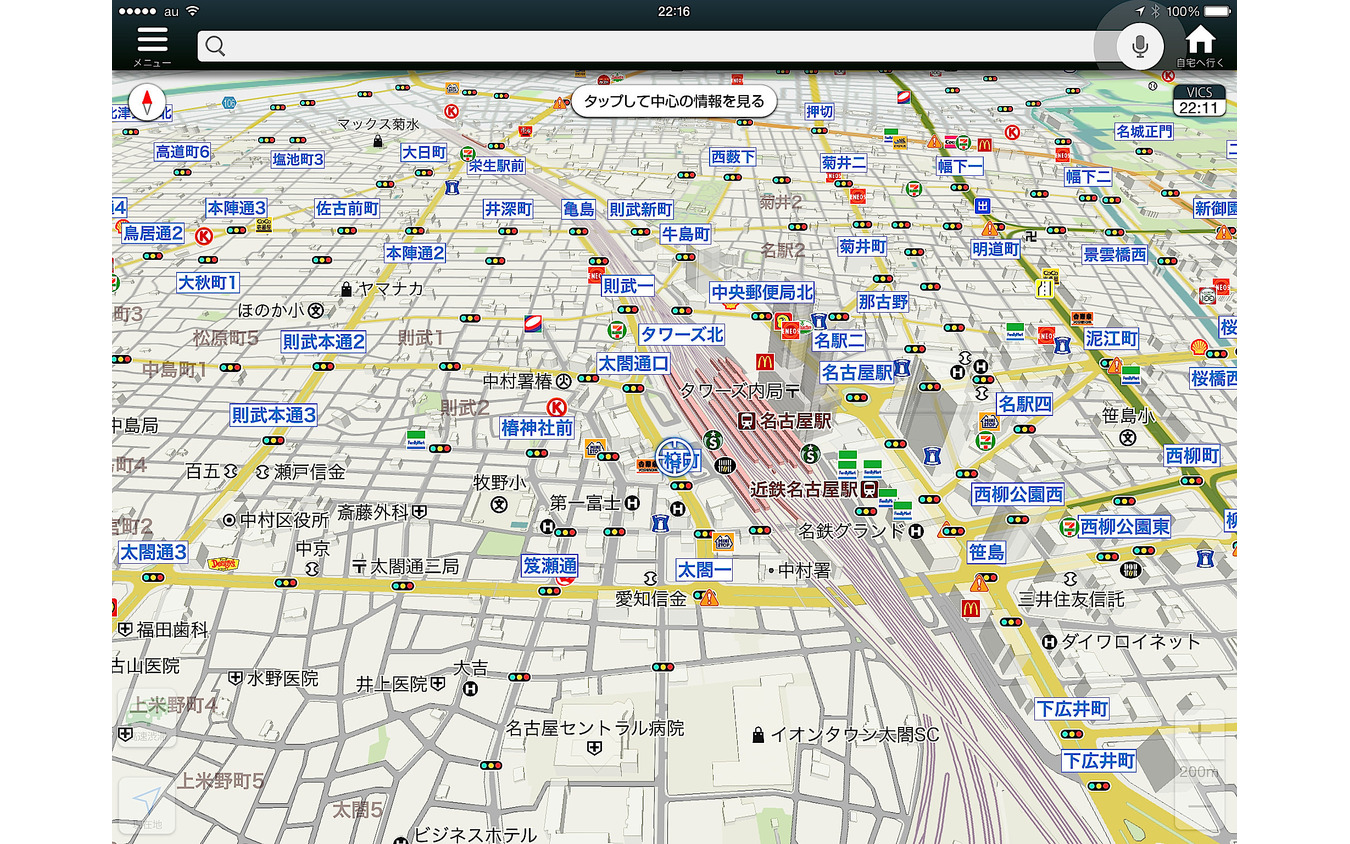Tap Denny's icon below 太閤通3

click(x=224, y=564)
